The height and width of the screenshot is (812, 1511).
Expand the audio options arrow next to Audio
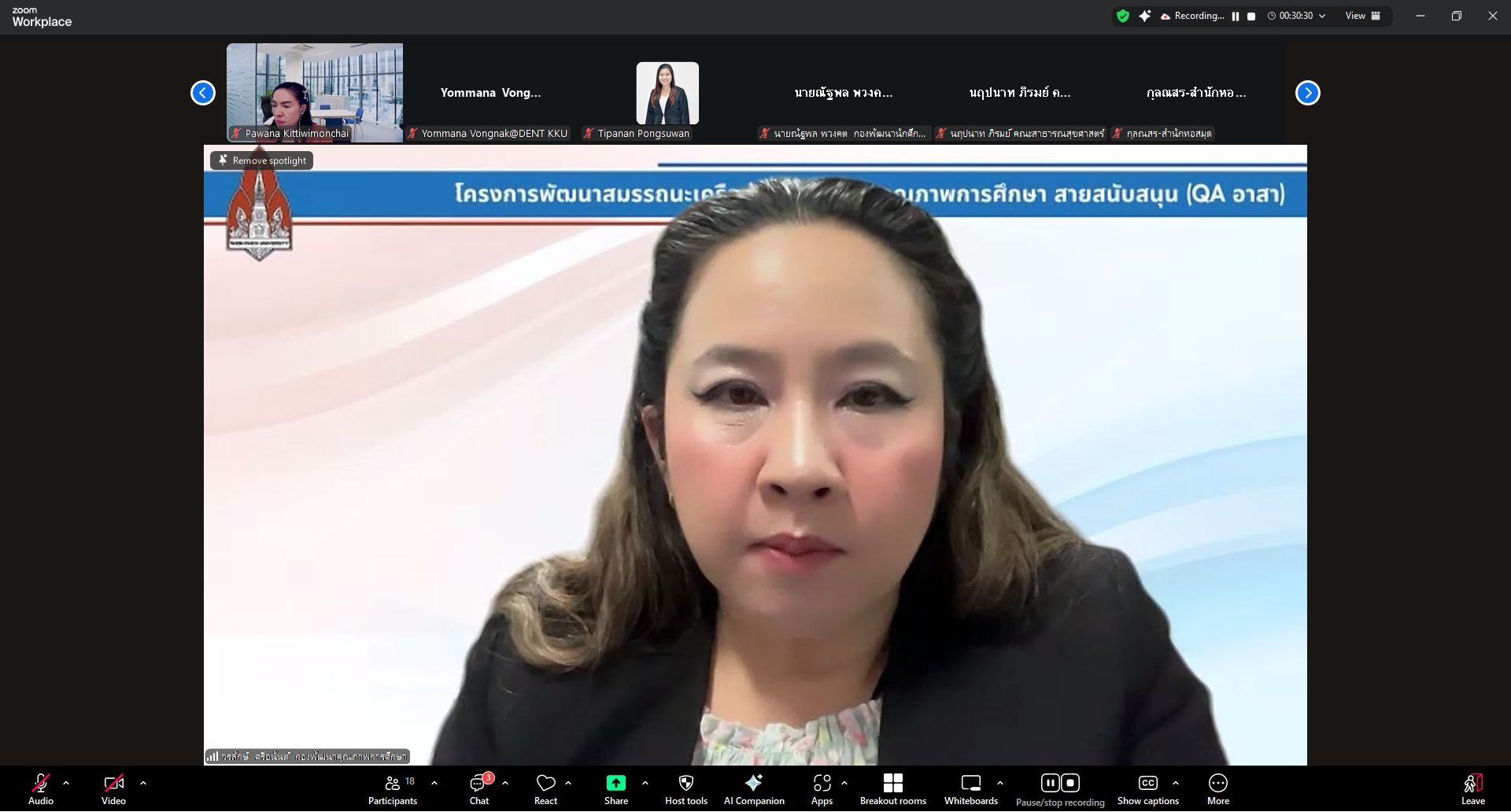[x=66, y=783]
